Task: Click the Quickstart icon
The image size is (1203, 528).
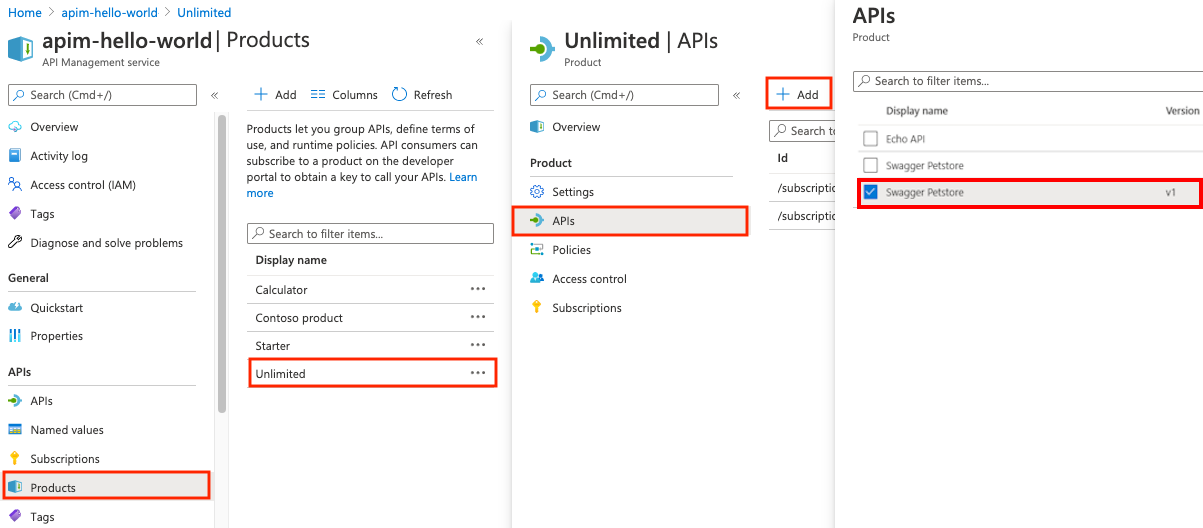Action: (15, 307)
